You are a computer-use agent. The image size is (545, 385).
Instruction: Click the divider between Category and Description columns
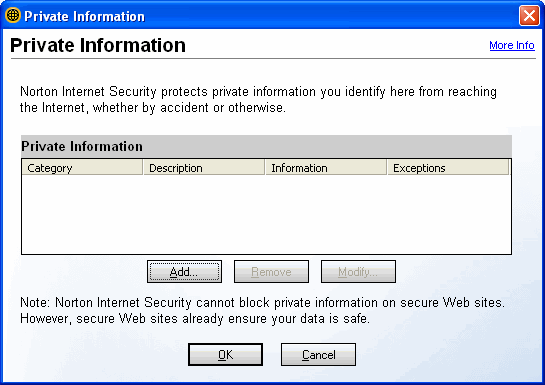click(143, 167)
